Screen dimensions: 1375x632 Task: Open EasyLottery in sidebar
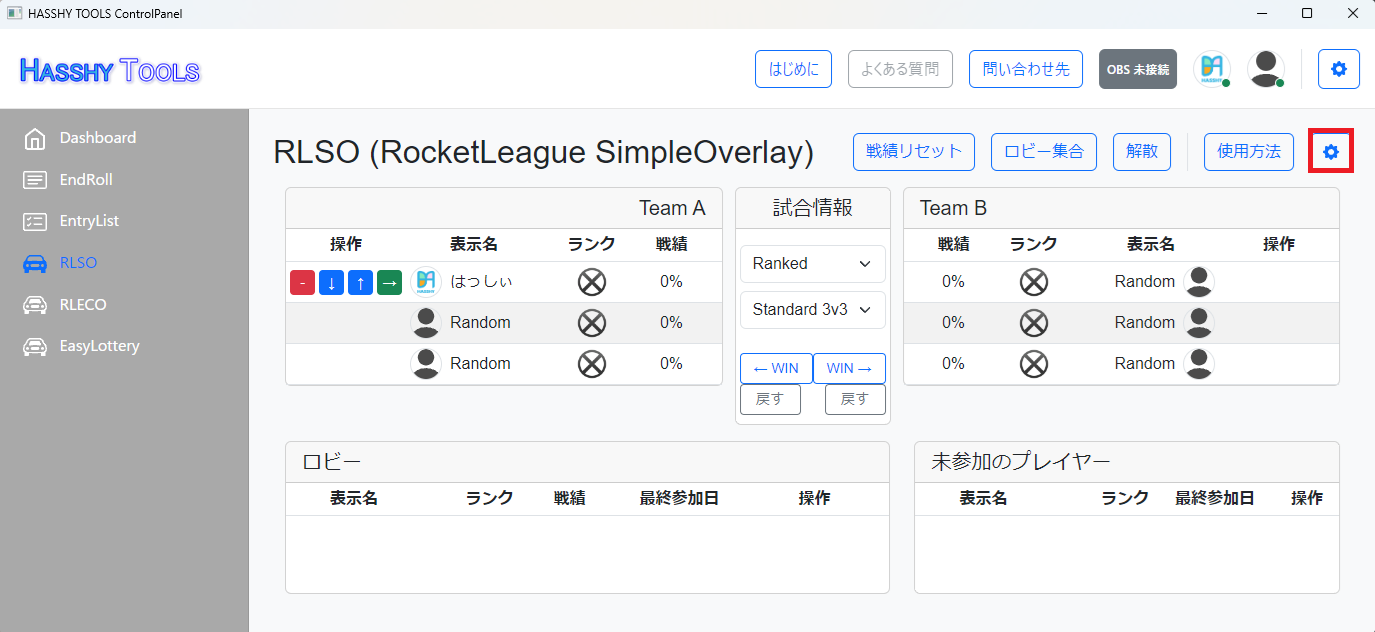coord(100,346)
